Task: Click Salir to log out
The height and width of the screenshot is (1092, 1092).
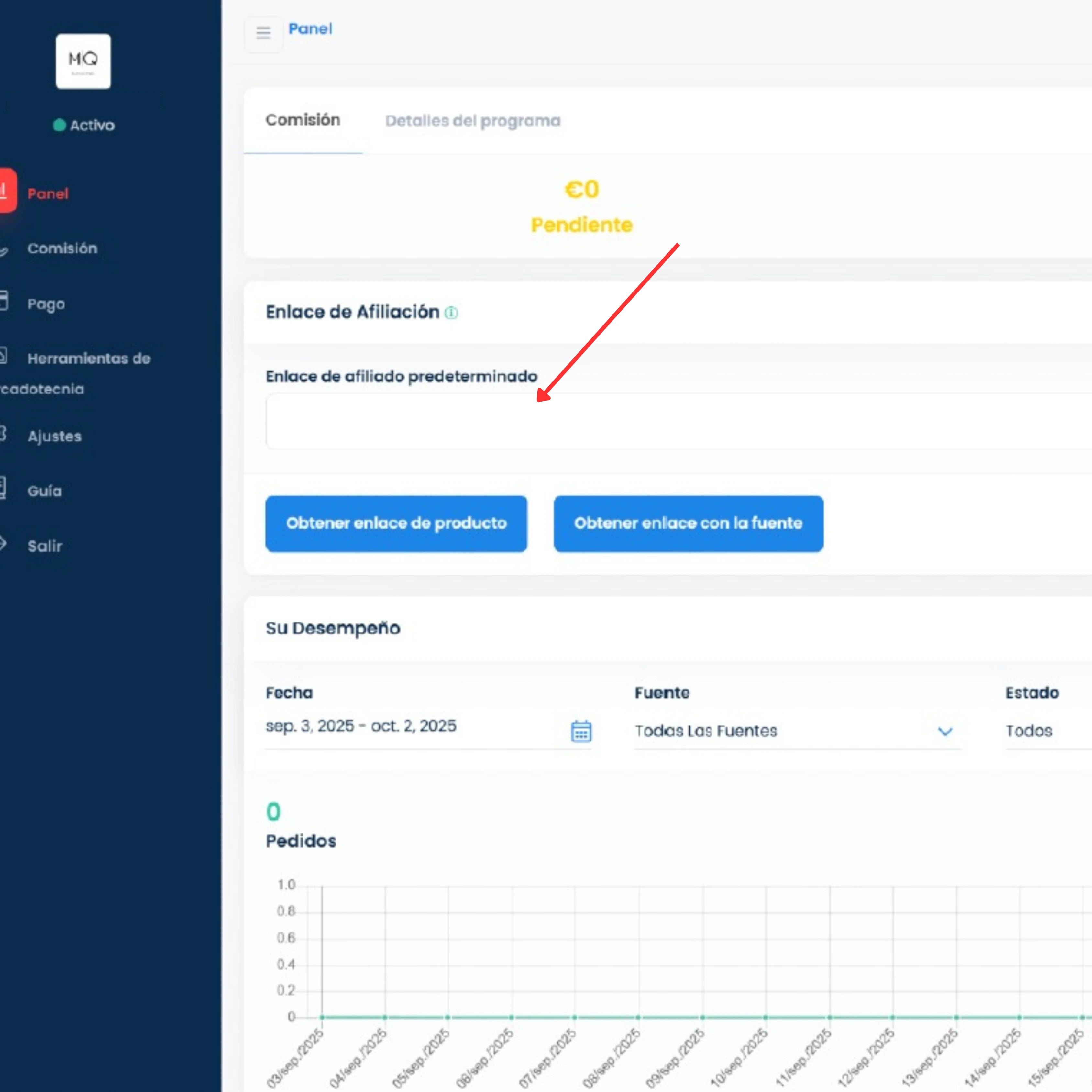Action: point(45,546)
